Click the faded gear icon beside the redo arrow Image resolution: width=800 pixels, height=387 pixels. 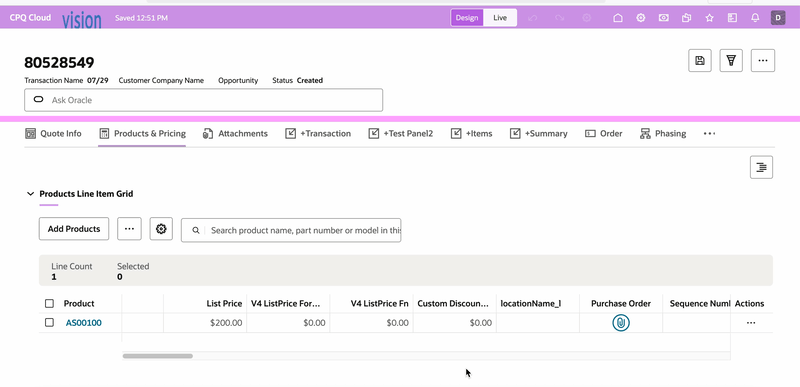click(587, 18)
